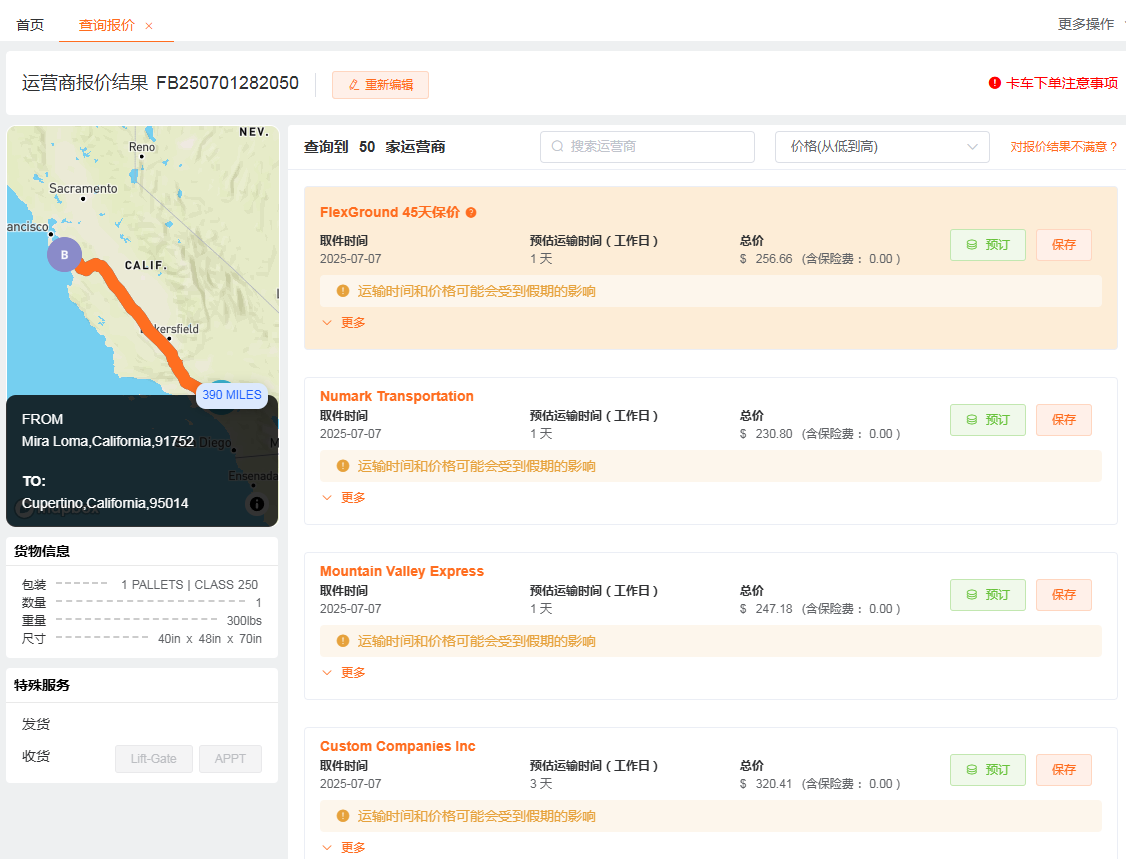Close the 查询报价 tab
The width and height of the screenshot is (1126, 859).
(149, 26)
